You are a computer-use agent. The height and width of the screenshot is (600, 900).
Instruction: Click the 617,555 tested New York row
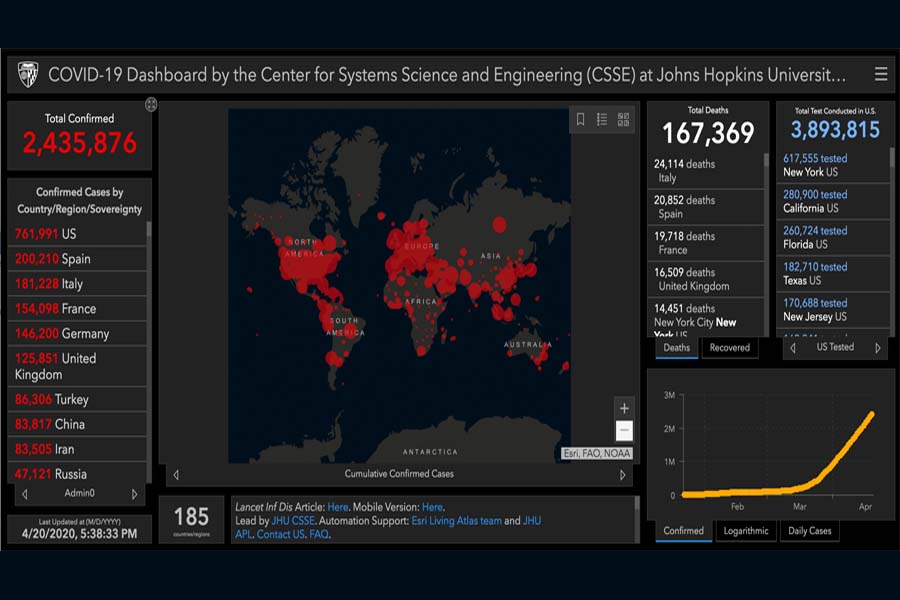pyautogui.click(x=833, y=165)
